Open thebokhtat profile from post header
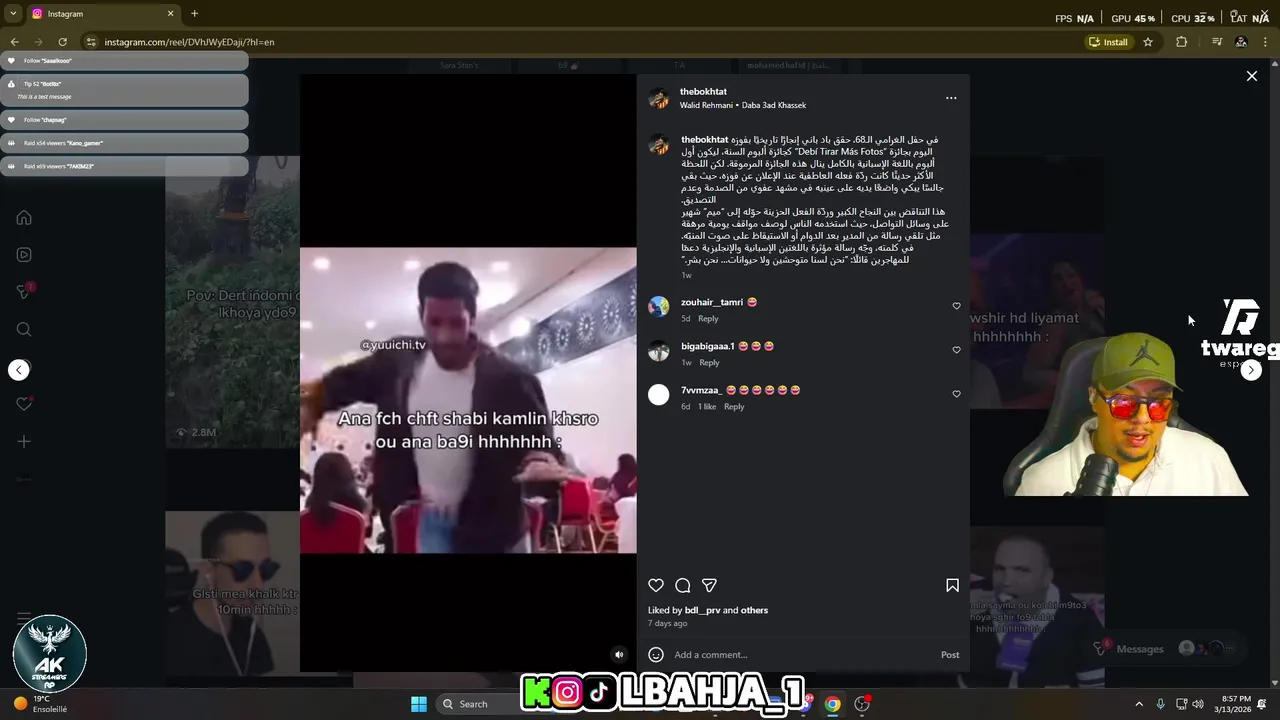 (703, 92)
